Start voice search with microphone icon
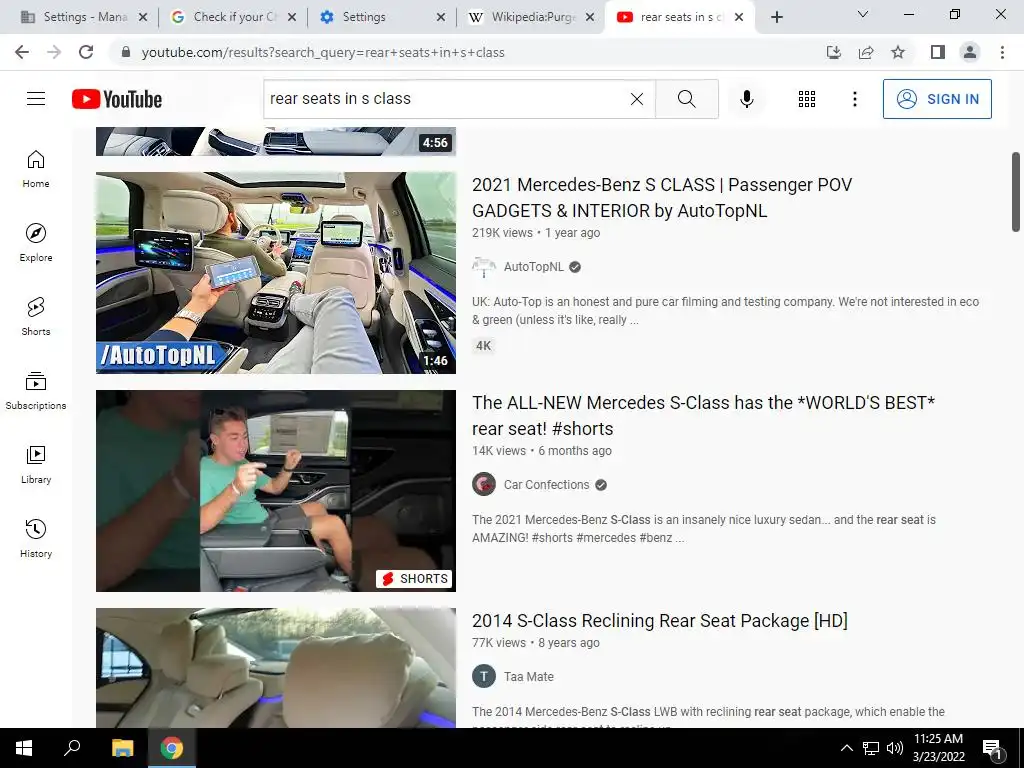This screenshot has height=768, width=1024. [746, 99]
